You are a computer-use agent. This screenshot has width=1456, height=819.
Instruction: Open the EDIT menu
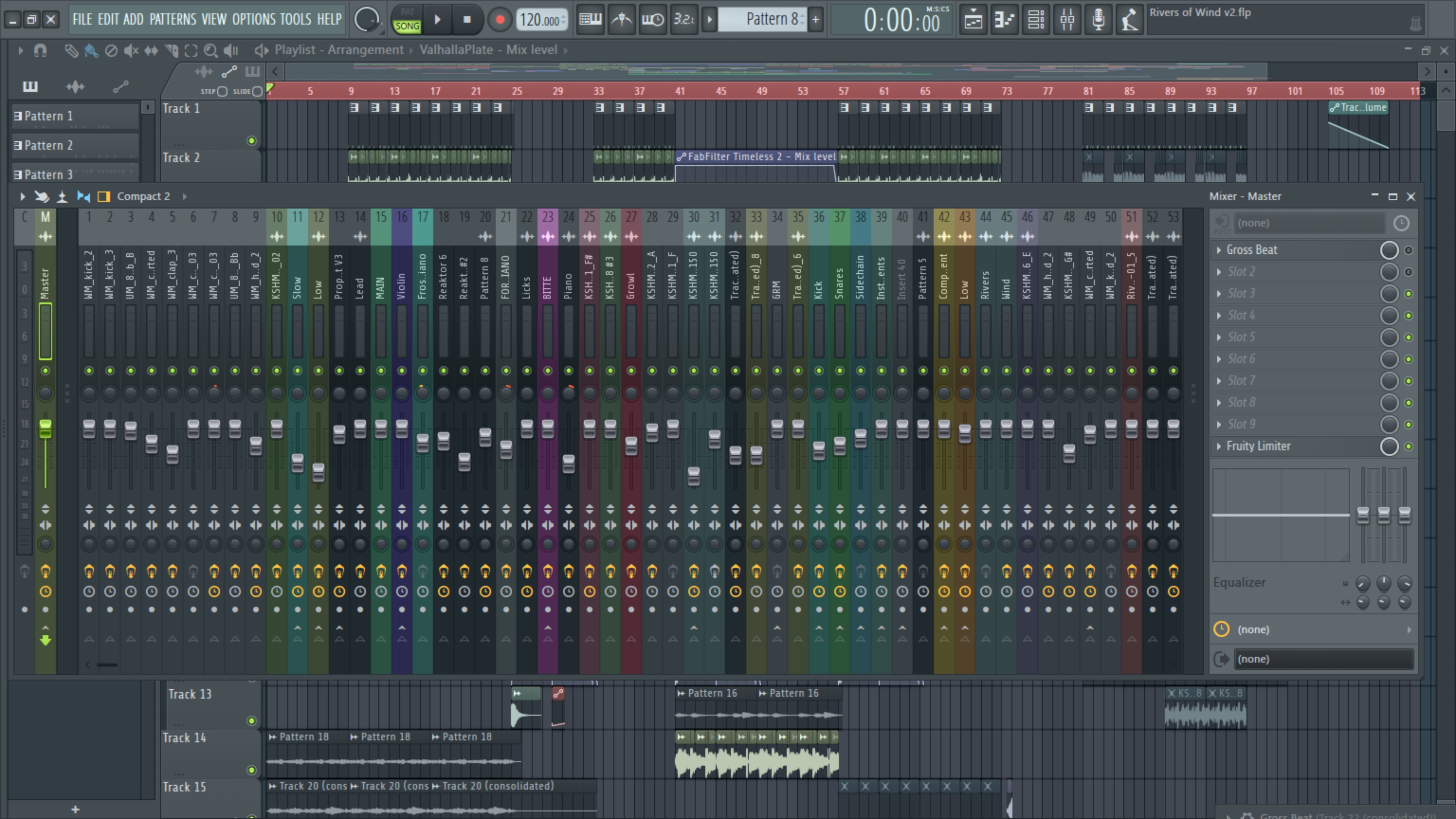(108, 19)
